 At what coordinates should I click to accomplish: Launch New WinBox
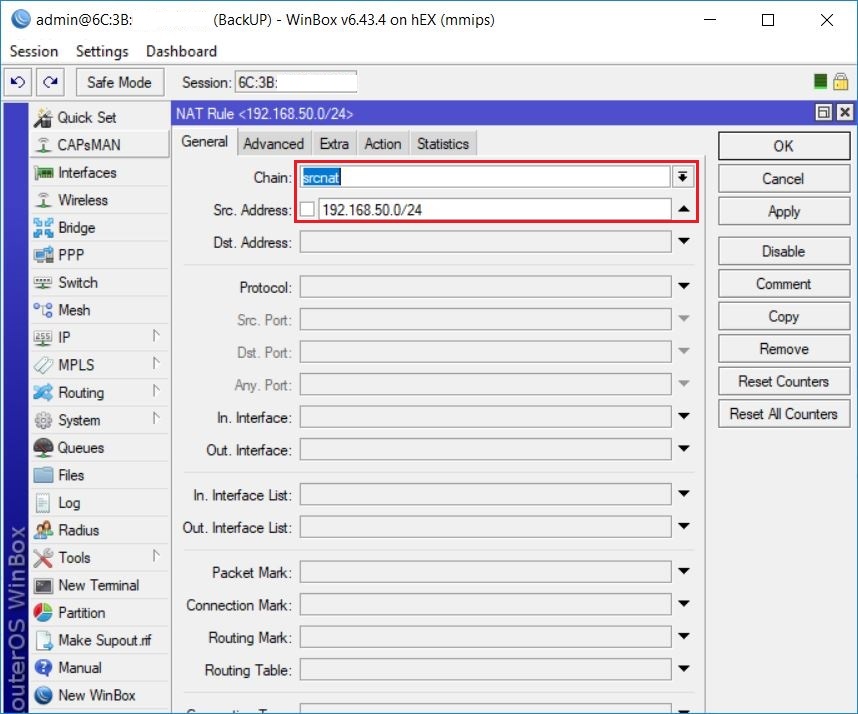(100, 695)
